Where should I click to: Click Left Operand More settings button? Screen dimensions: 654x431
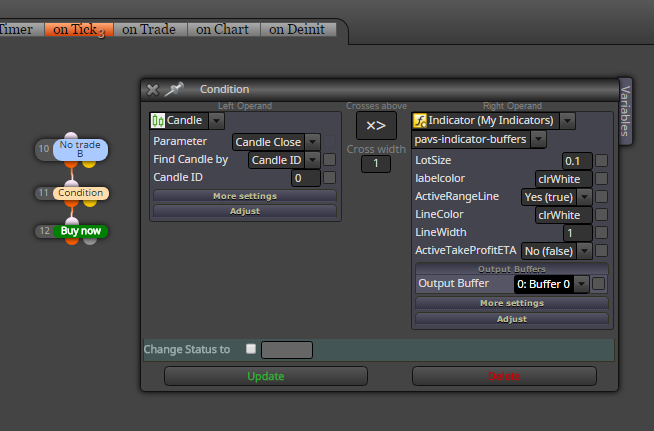coord(245,196)
